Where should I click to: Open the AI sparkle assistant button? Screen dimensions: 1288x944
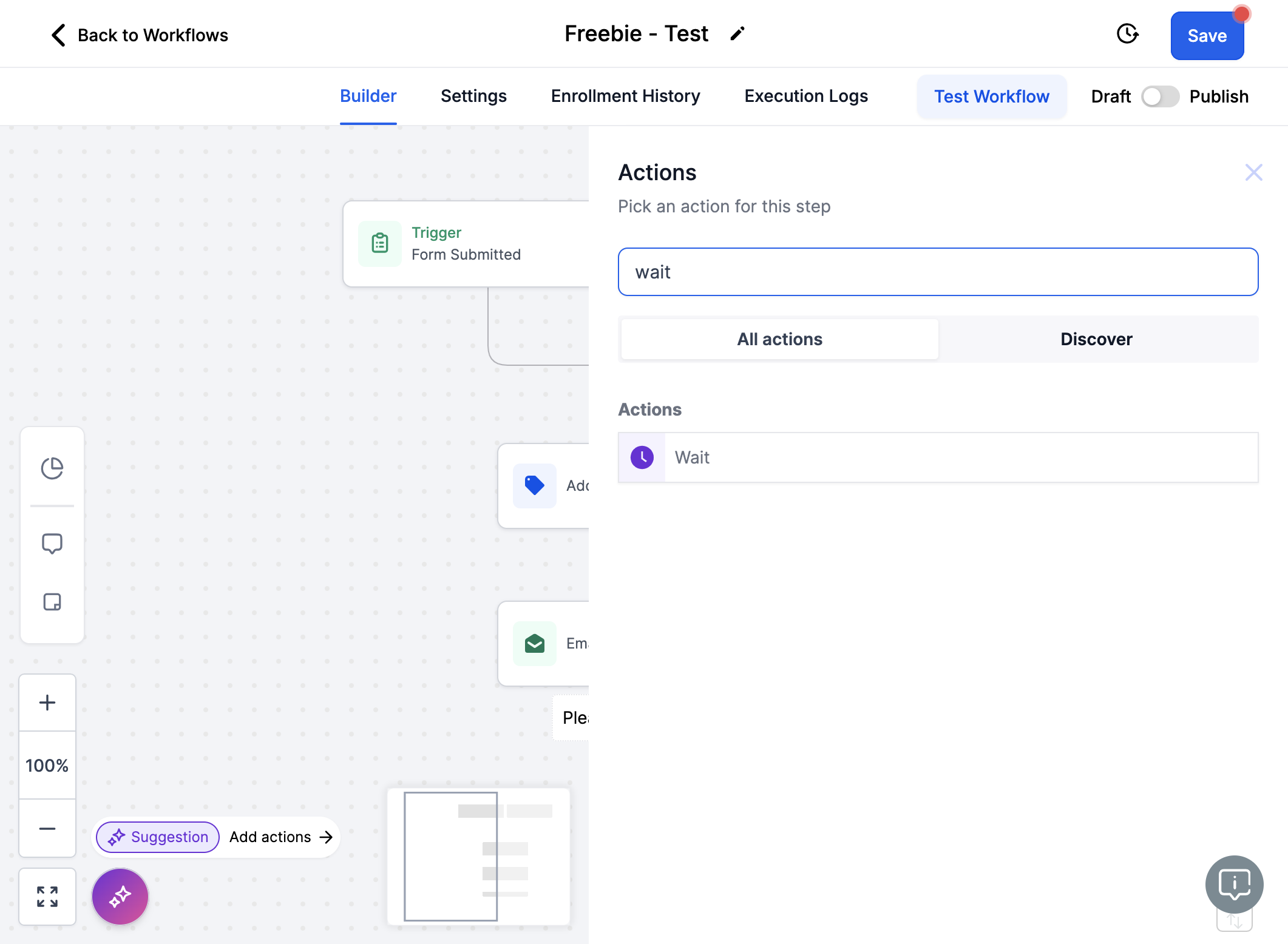point(120,897)
